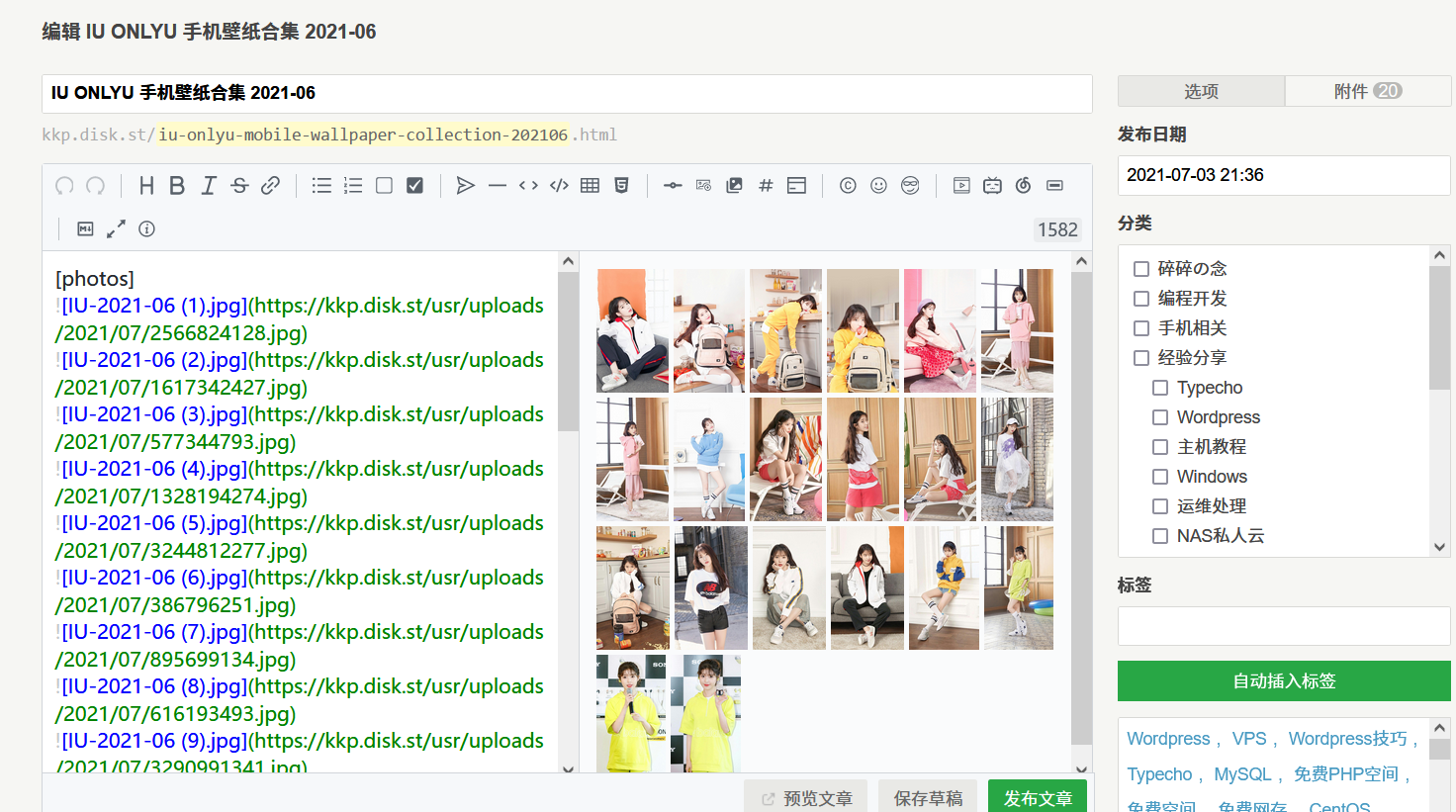This screenshot has height=812, width=1456.
Task: Open the first preview photo thumbnail
Action: pos(632,330)
